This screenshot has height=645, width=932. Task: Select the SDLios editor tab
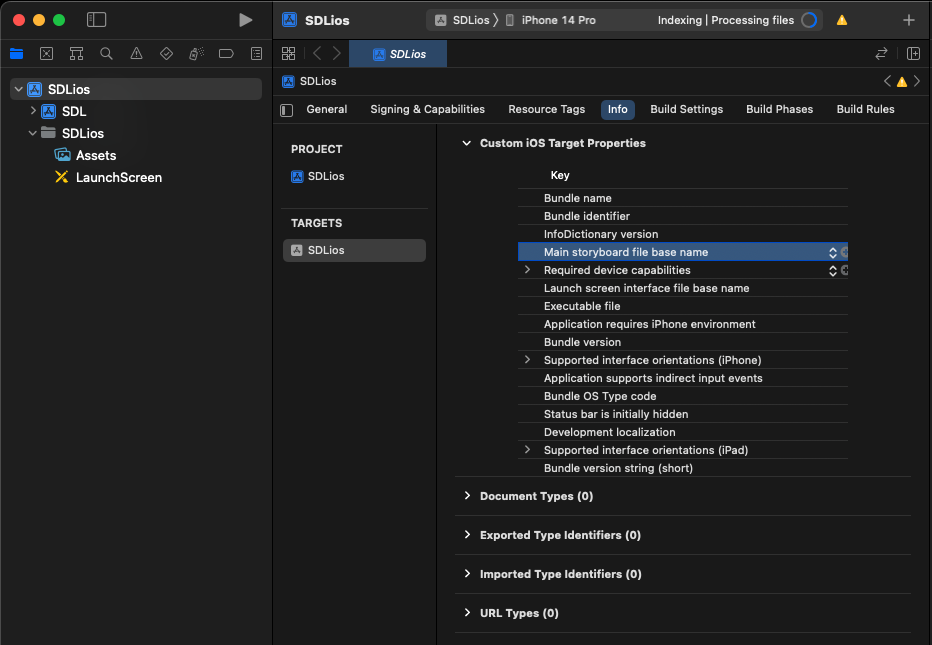[398, 54]
